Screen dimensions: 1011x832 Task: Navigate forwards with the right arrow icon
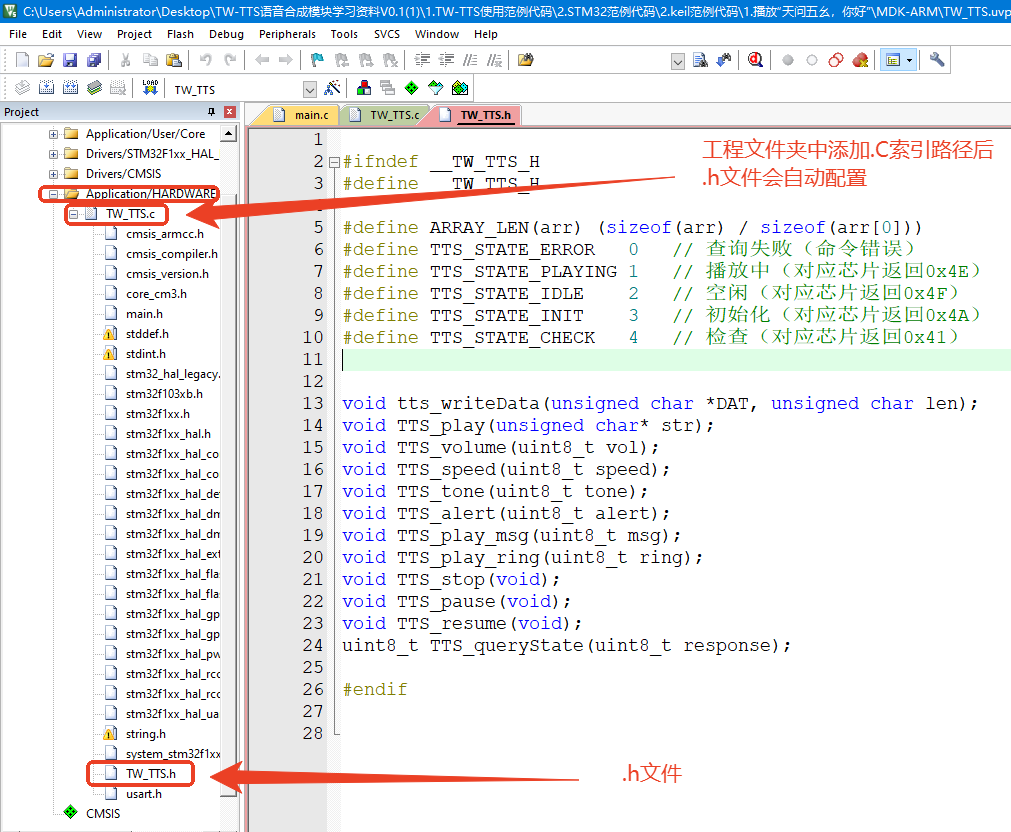(286, 60)
